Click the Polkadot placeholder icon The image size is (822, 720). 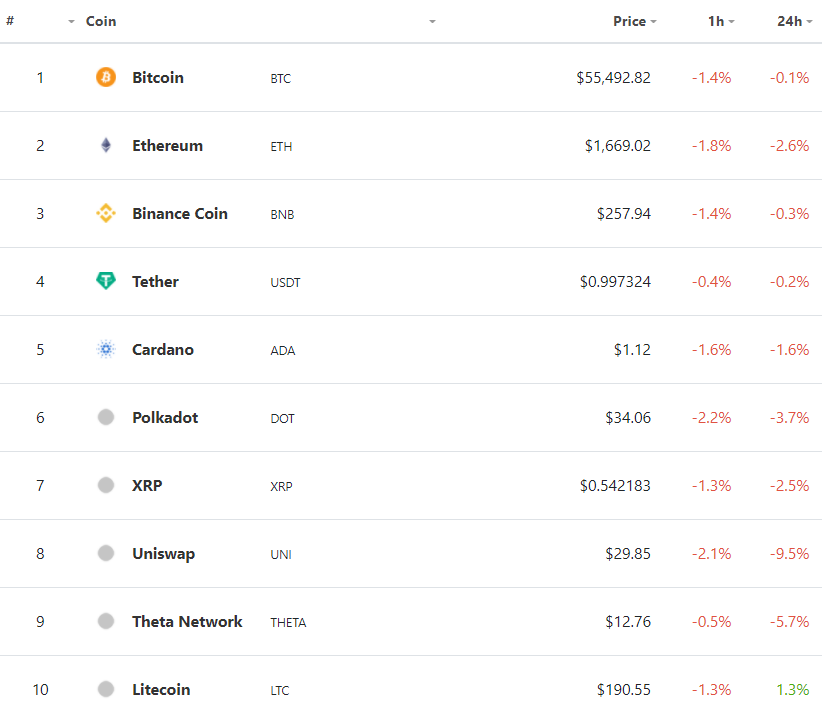[x=106, y=417]
